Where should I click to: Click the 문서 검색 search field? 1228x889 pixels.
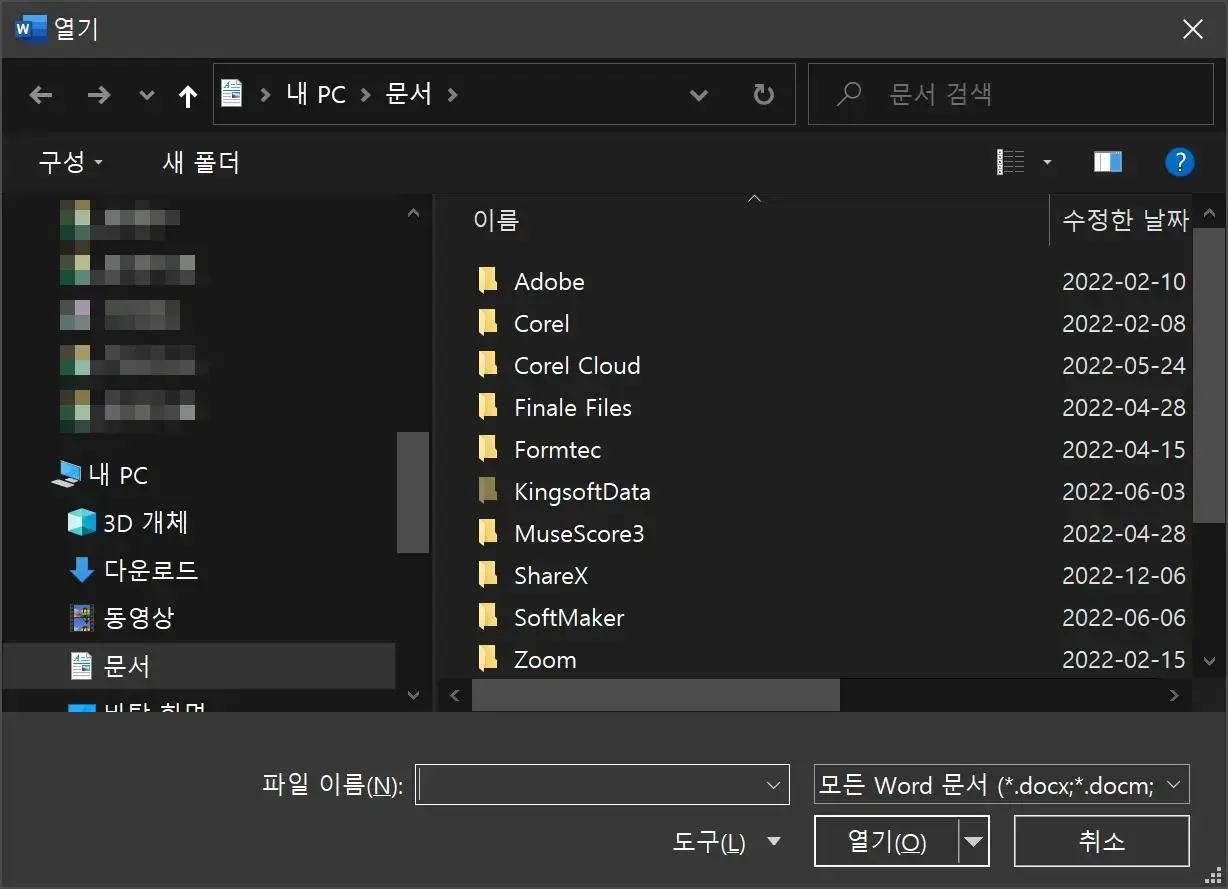1010,94
